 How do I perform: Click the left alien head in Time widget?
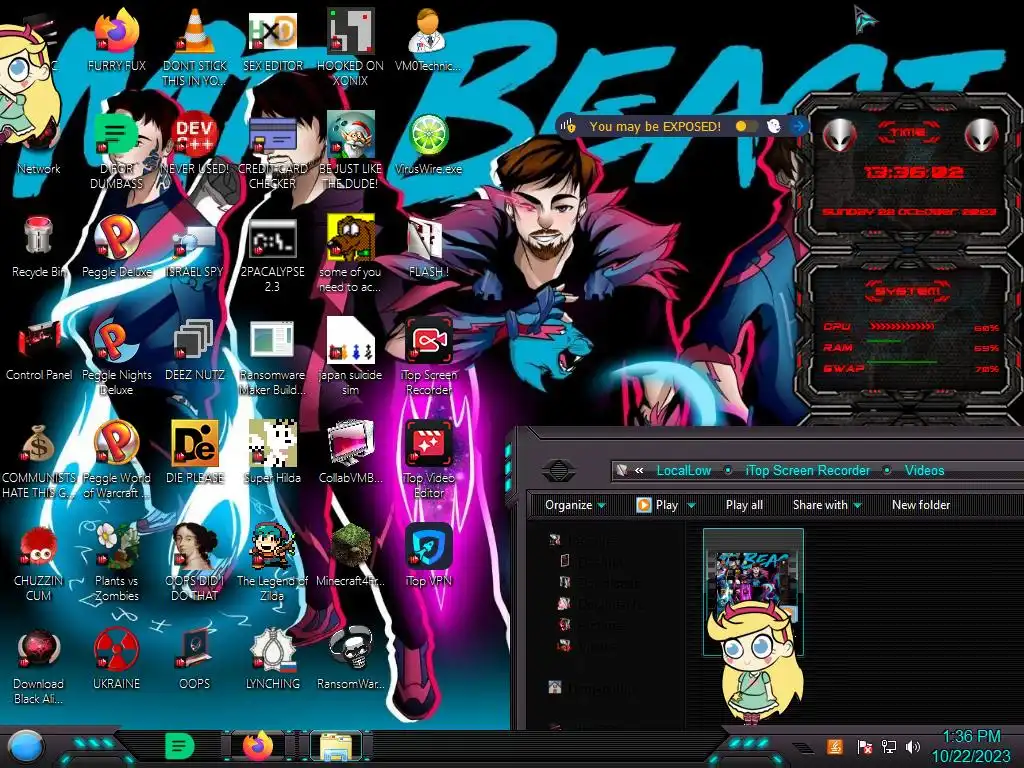tap(839, 136)
